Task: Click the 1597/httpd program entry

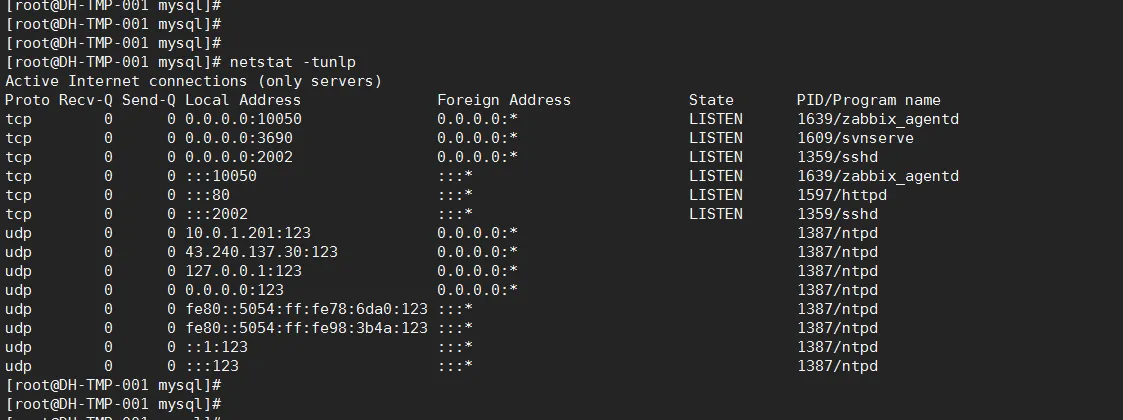Action: point(841,195)
